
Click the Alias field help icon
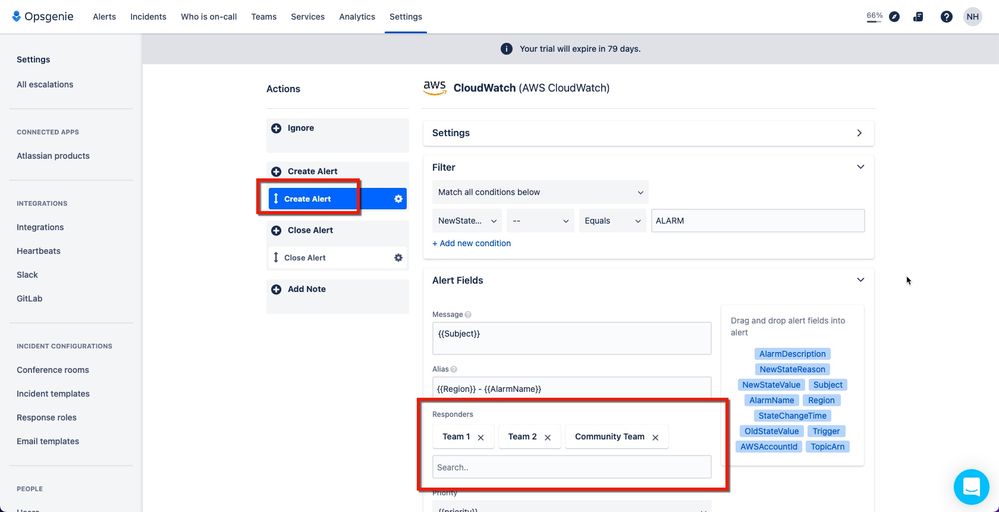(x=454, y=369)
